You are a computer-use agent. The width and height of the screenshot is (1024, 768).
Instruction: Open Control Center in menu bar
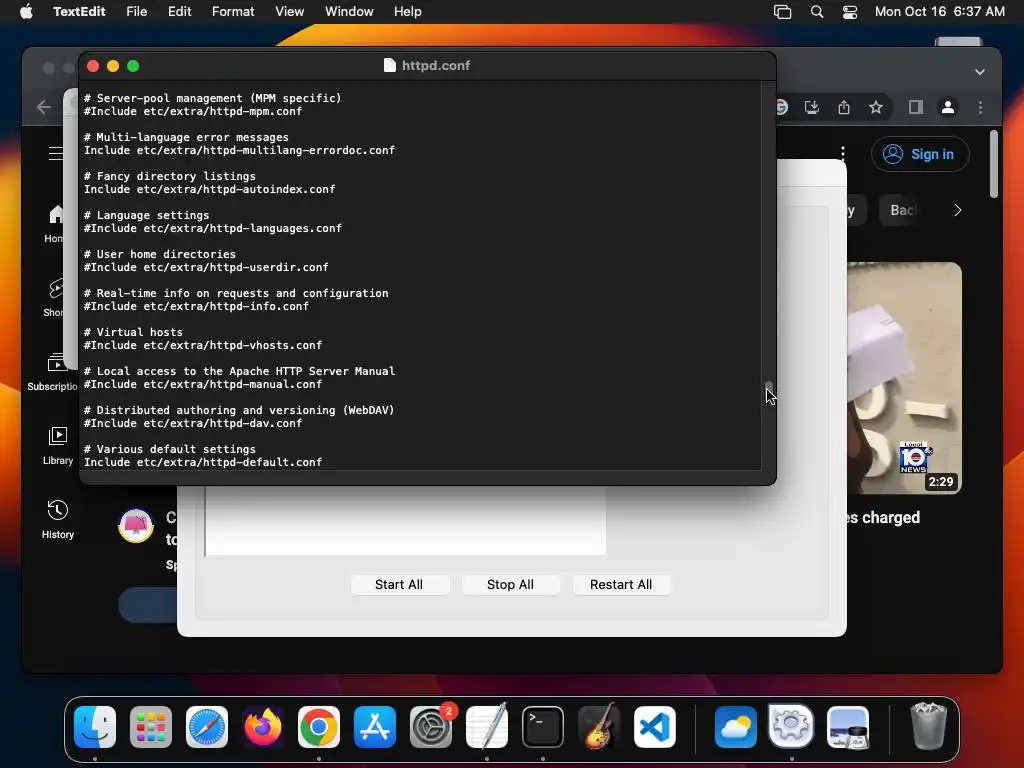850,12
